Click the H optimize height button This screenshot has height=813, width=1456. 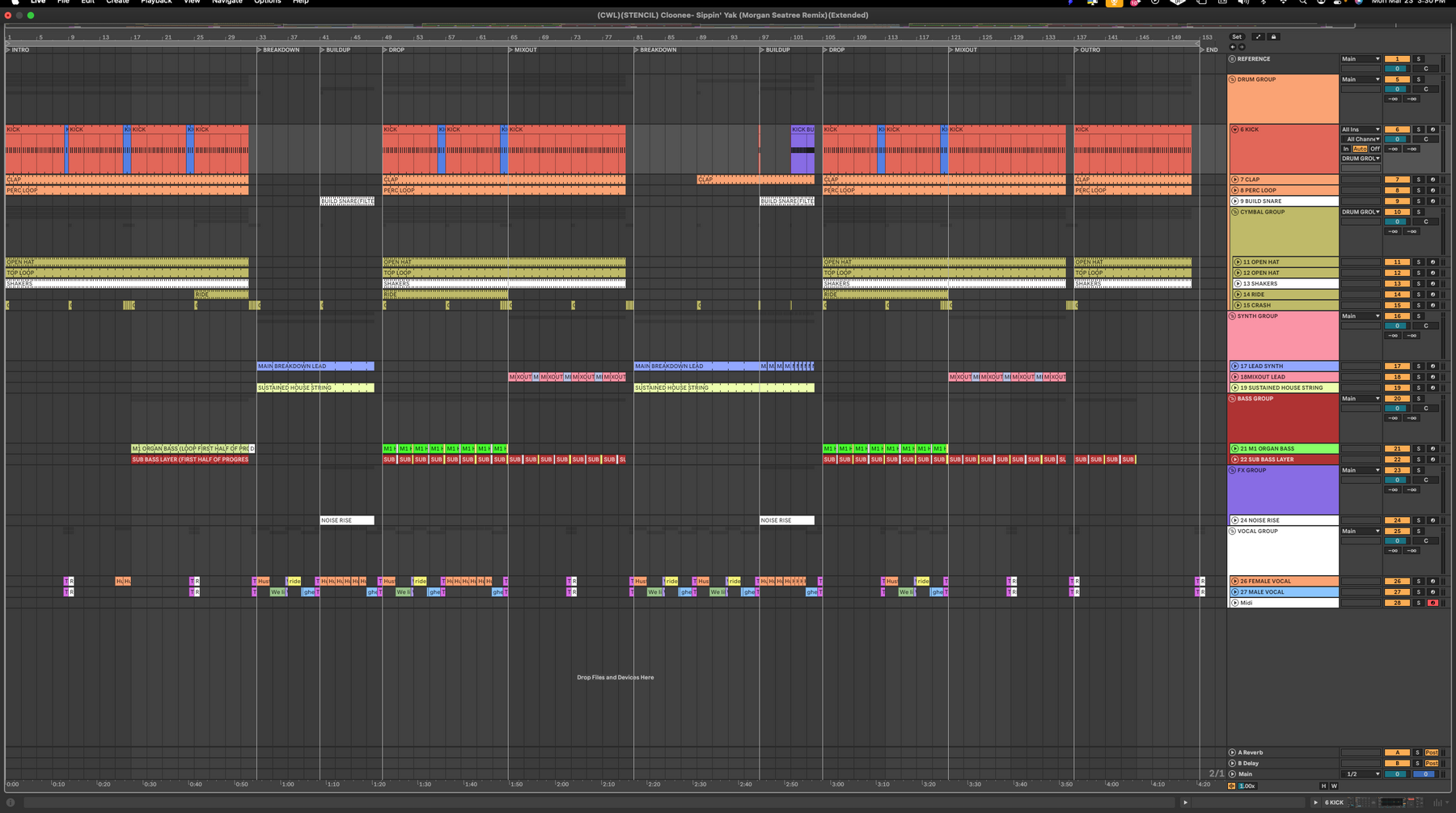1323,785
